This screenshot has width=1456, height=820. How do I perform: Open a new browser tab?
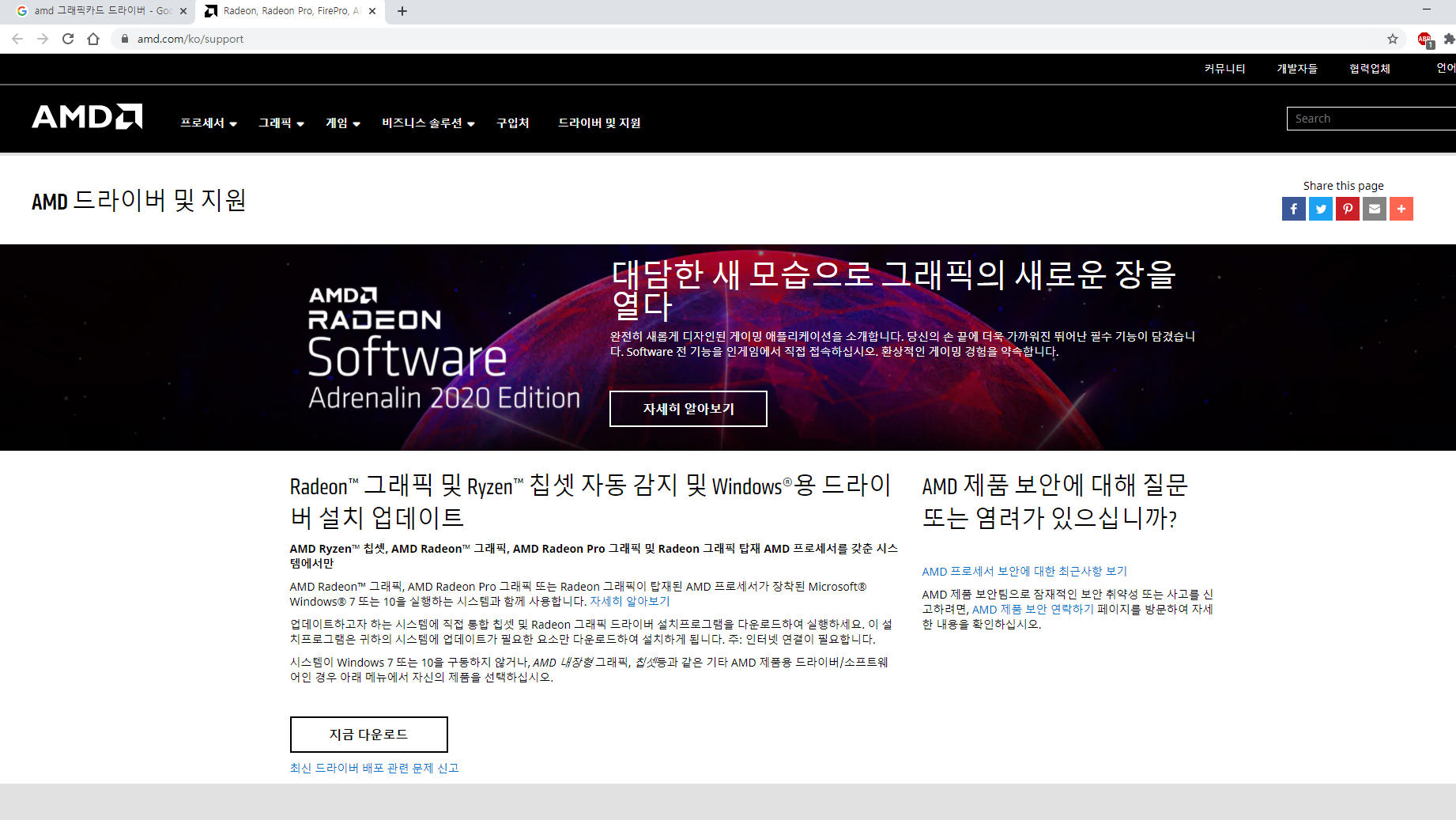402,11
